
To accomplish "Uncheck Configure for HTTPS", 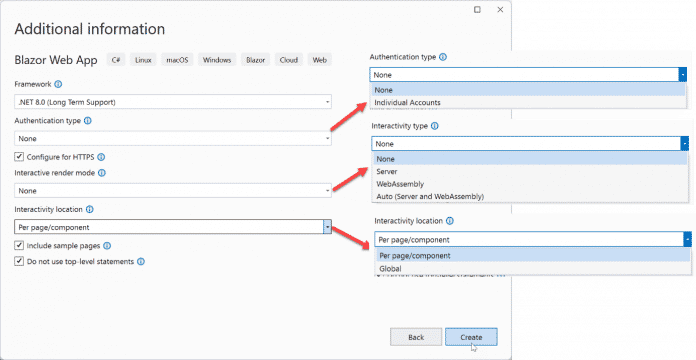I will pos(19,156).
